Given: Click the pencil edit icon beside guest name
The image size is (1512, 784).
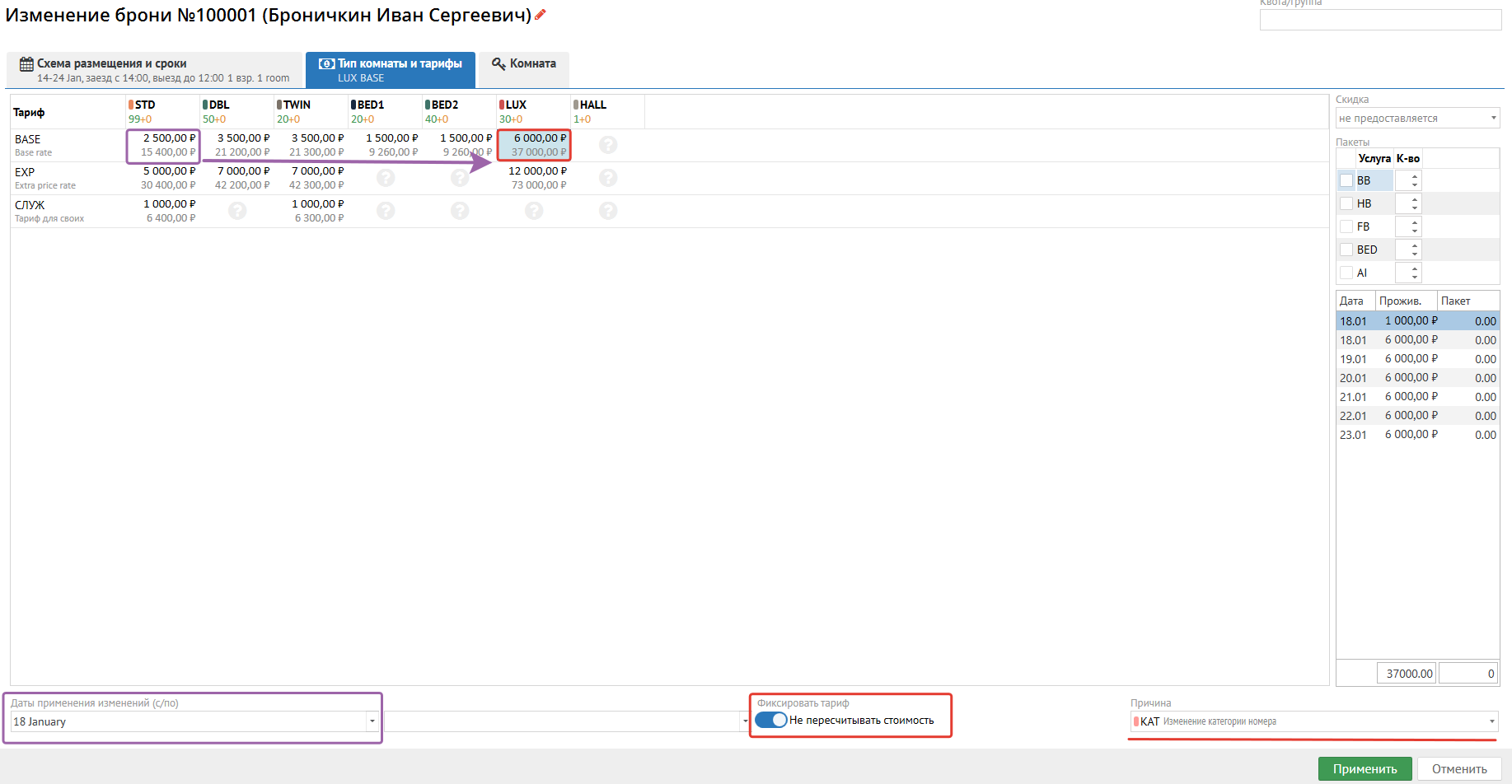Looking at the screenshot, I should coord(541,15).
